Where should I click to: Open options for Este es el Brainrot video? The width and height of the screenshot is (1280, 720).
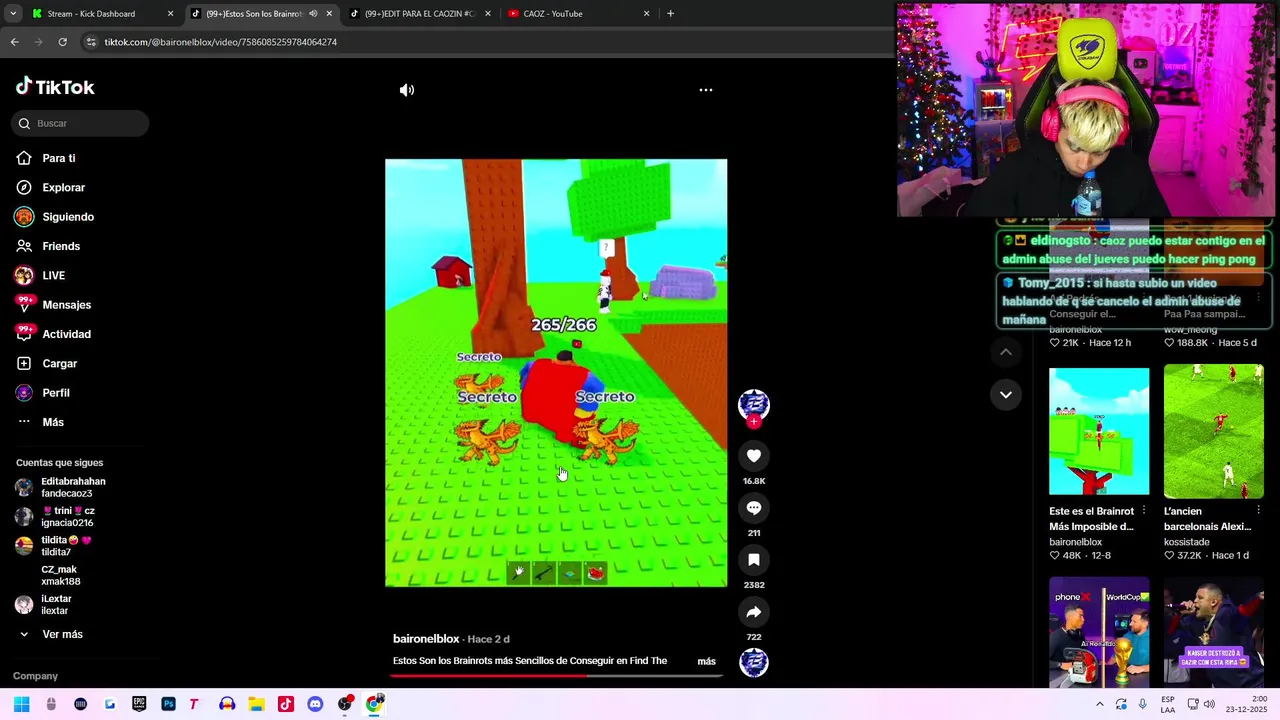pos(1144,511)
